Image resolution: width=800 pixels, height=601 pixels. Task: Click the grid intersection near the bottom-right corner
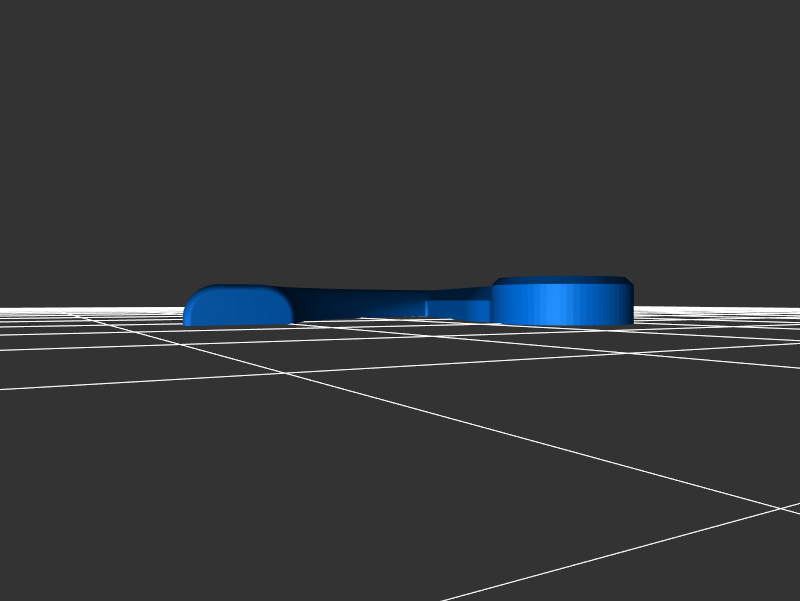coord(779,508)
